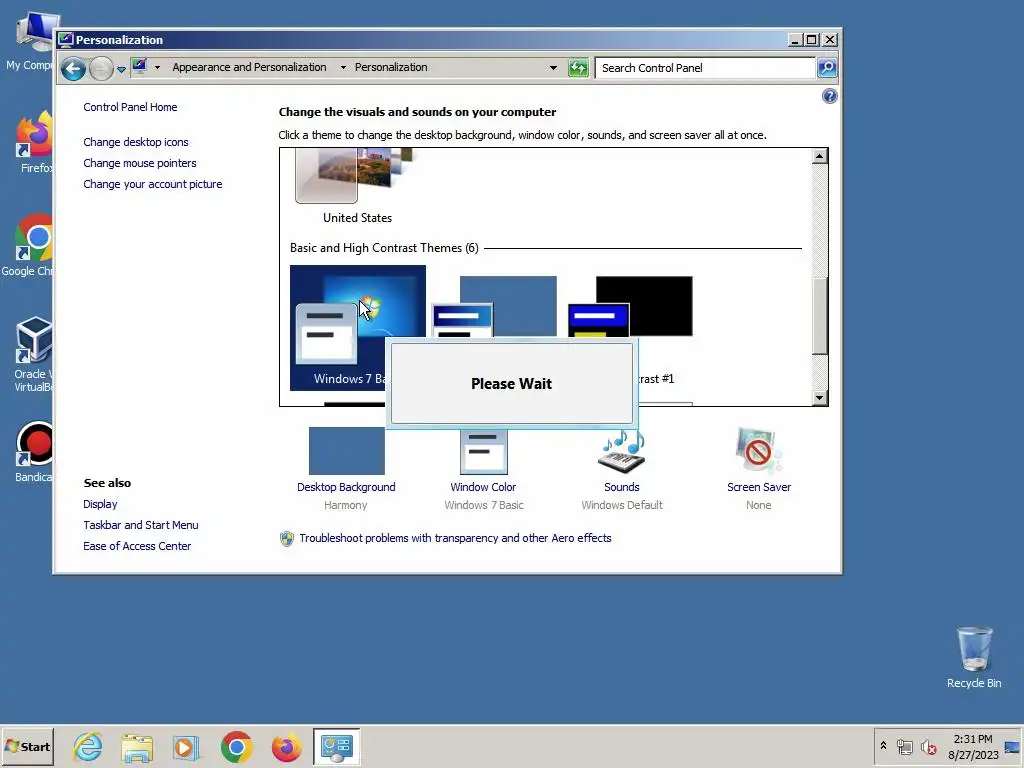The width and height of the screenshot is (1024, 768).
Task: Open Change mouse pointers link
Action: [x=140, y=163]
